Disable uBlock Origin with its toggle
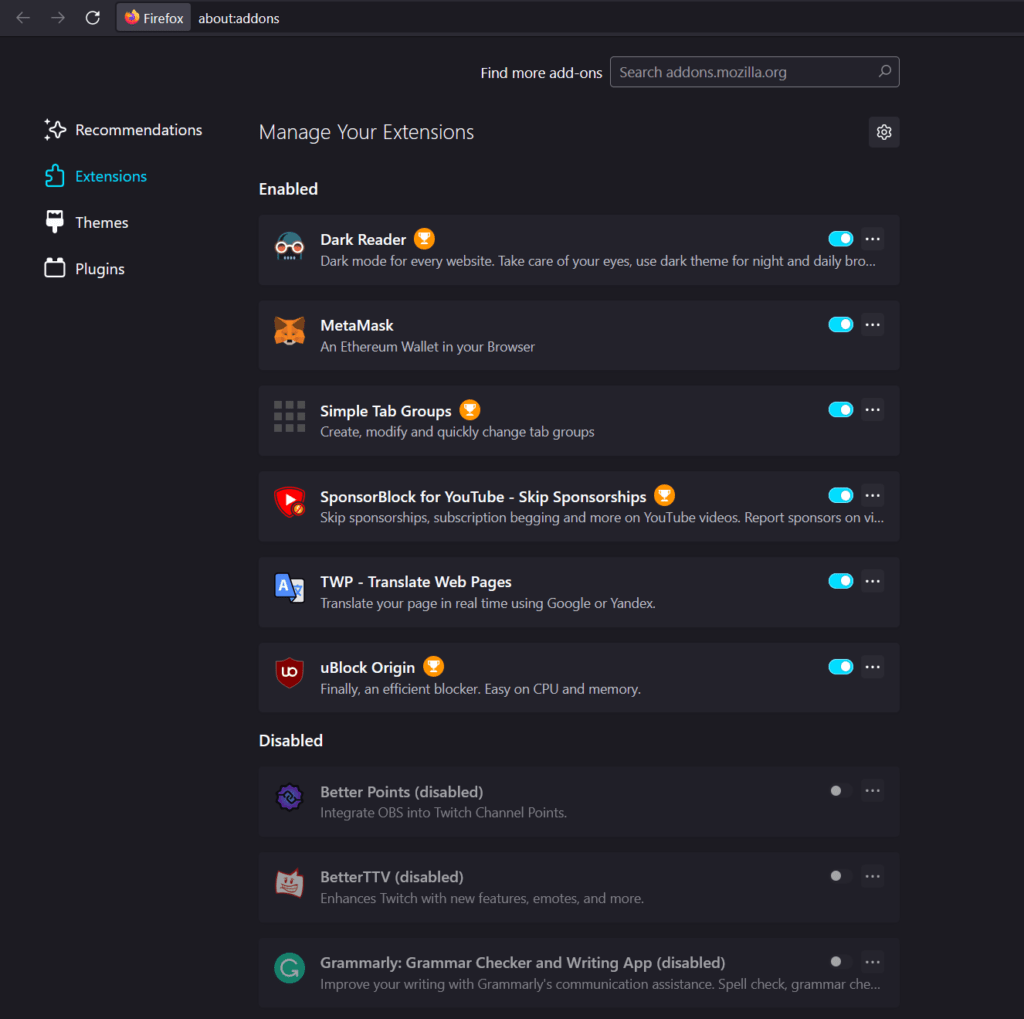 click(840, 667)
